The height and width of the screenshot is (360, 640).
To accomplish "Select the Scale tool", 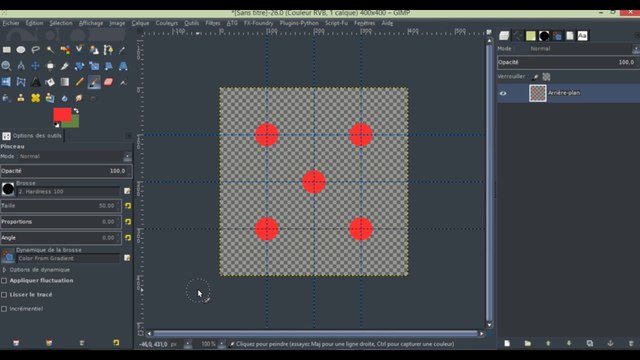I will (x=94, y=66).
